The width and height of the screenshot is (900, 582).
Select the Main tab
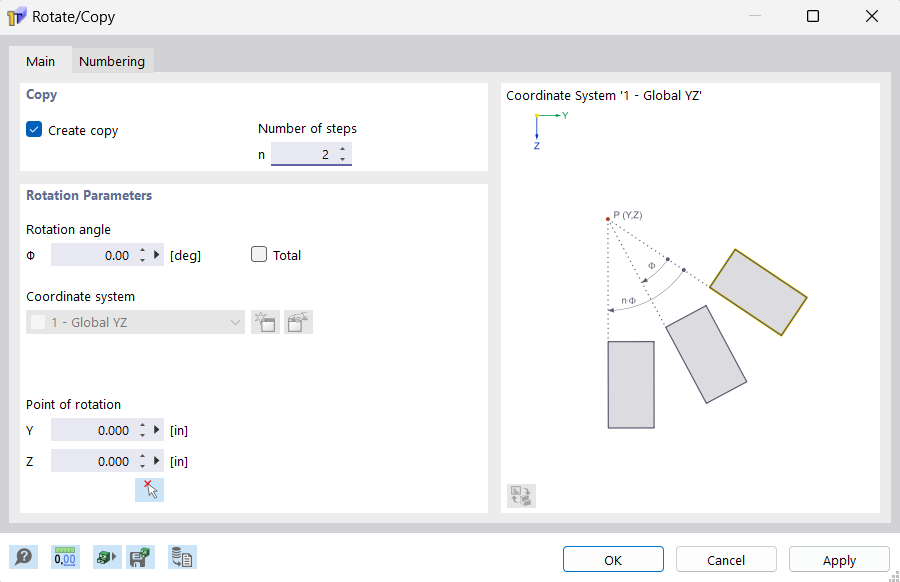tap(40, 61)
